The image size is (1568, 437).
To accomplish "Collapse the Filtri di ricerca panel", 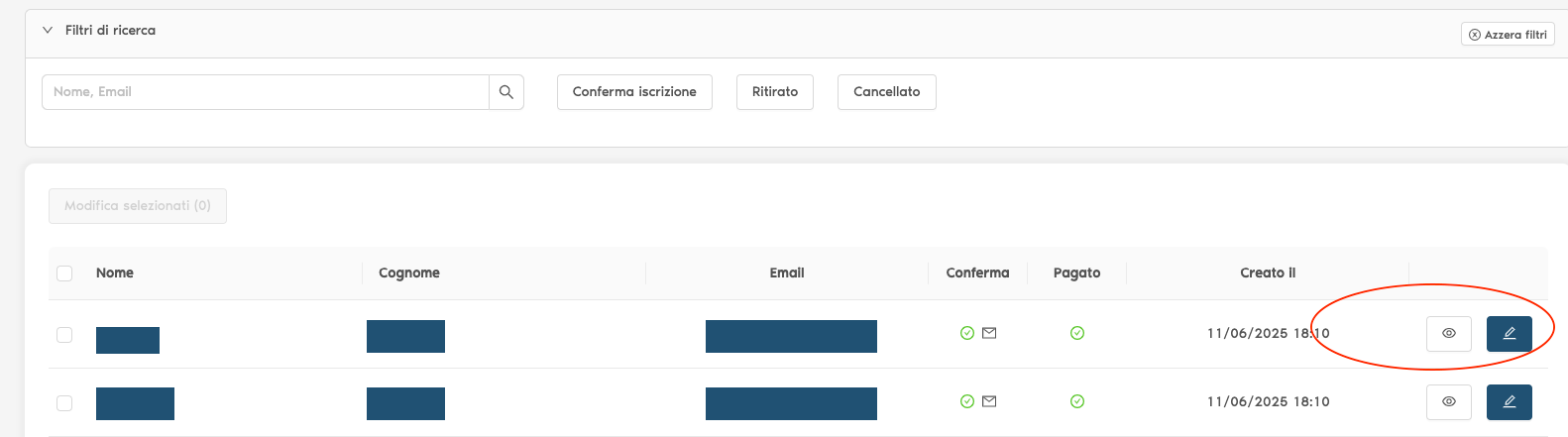I will coord(48,31).
